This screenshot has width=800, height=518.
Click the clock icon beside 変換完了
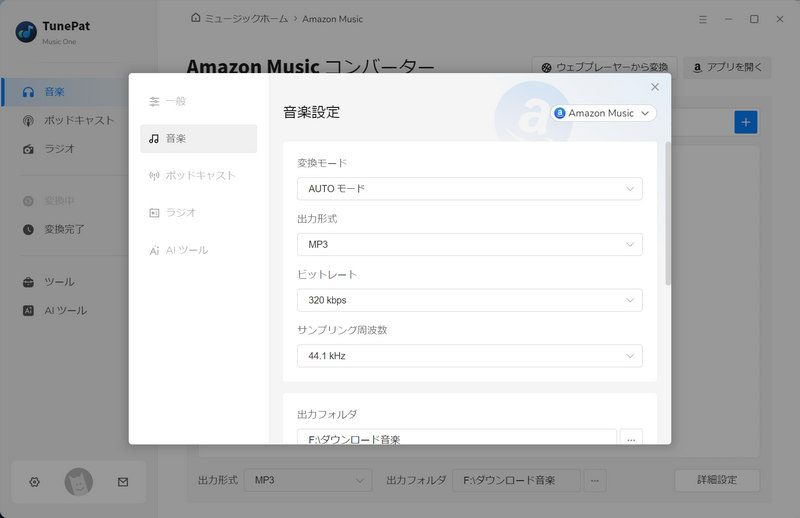coord(29,230)
